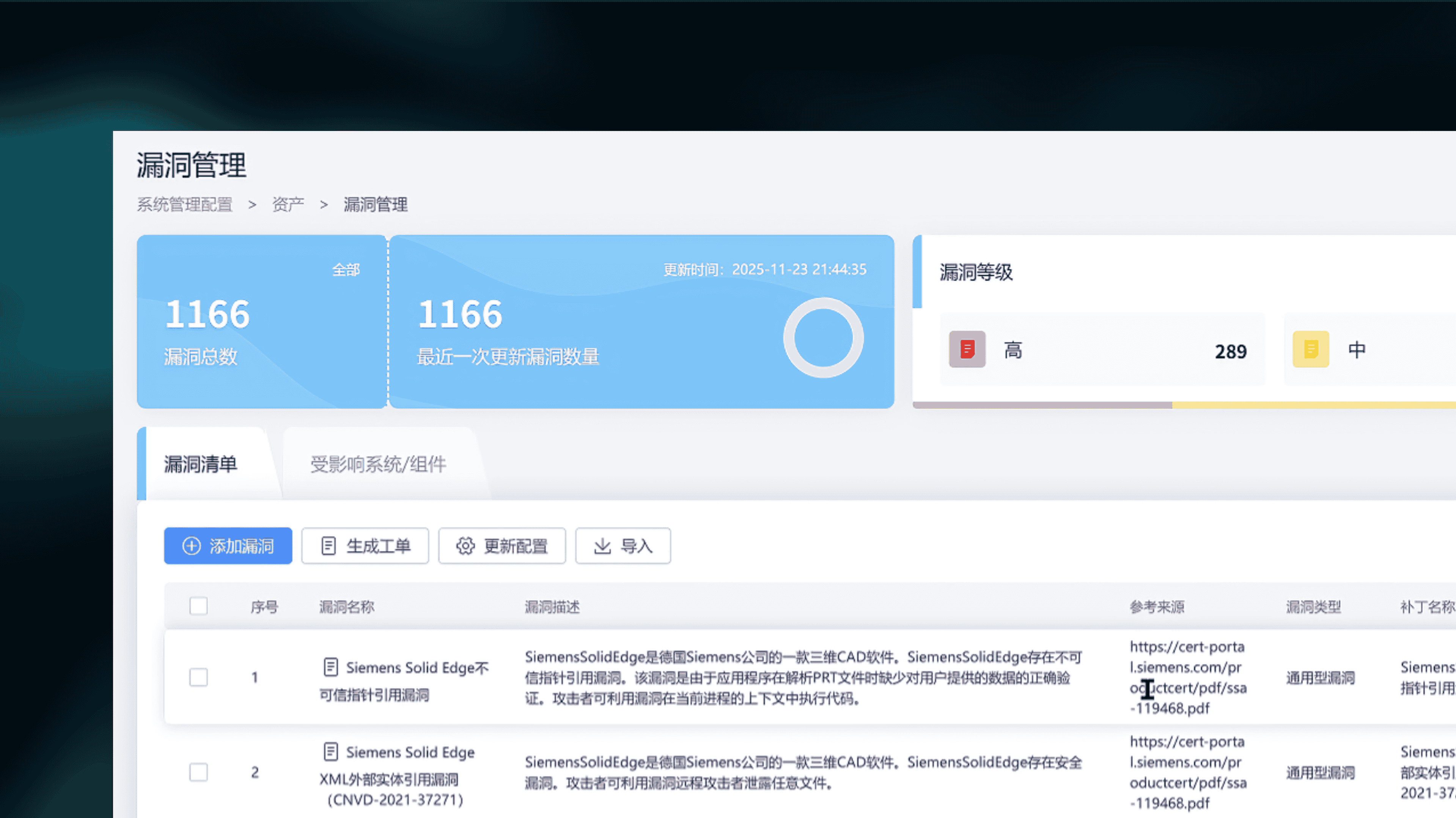
Task: Toggle the select-all checkbox in table header
Action: [198, 606]
